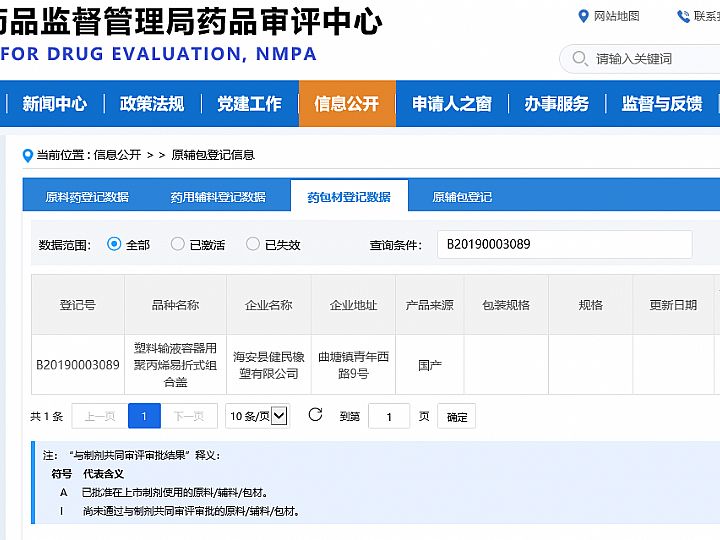Click the 查询条件 input field
The height and width of the screenshot is (540, 720).
tap(564, 244)
